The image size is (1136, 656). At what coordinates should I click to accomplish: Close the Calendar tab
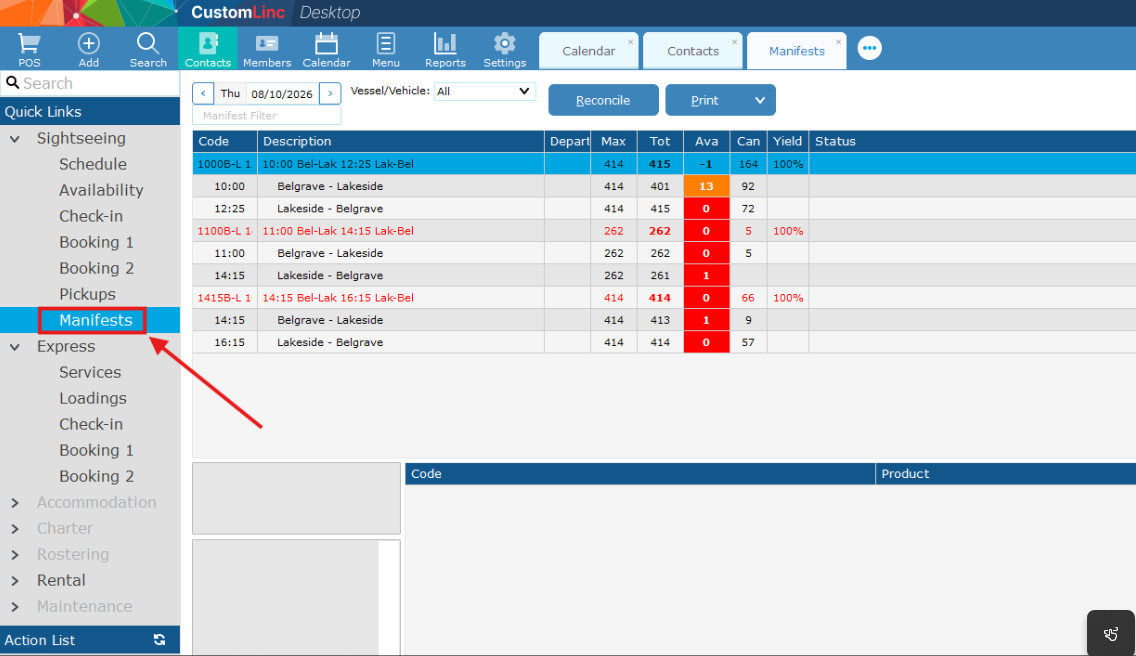point(630,42)
